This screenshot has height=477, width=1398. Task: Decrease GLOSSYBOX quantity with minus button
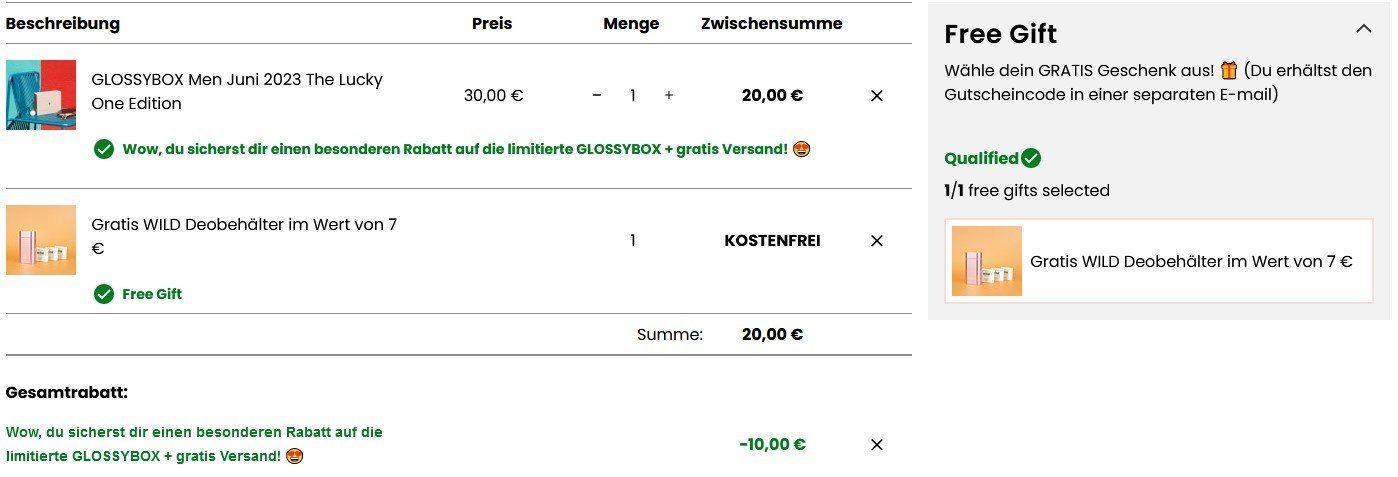tap(597, 96)
